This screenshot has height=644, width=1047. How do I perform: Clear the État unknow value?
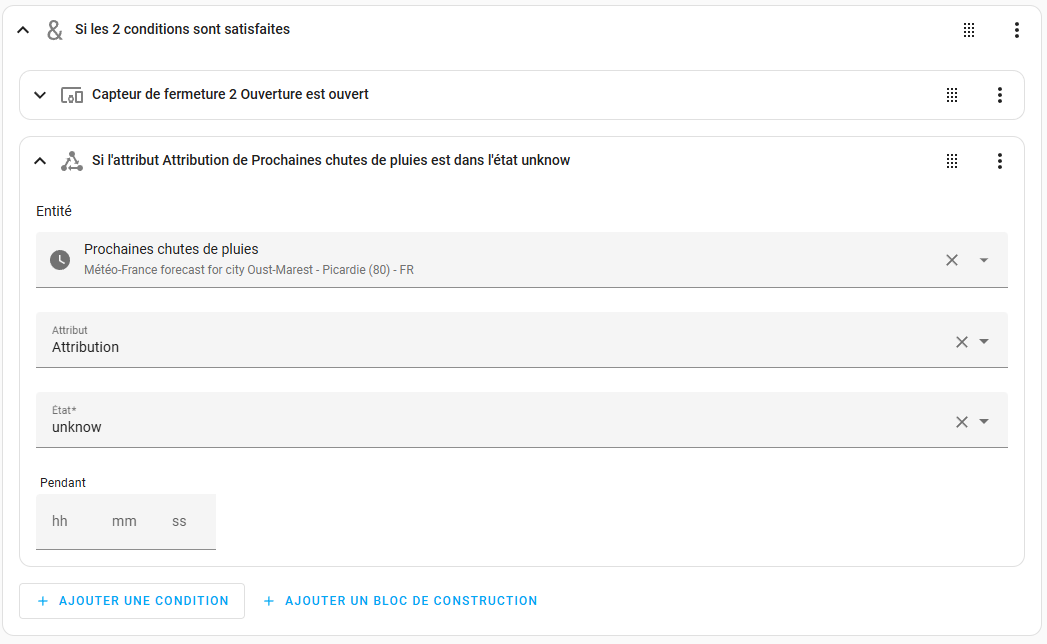pos(962,422)
